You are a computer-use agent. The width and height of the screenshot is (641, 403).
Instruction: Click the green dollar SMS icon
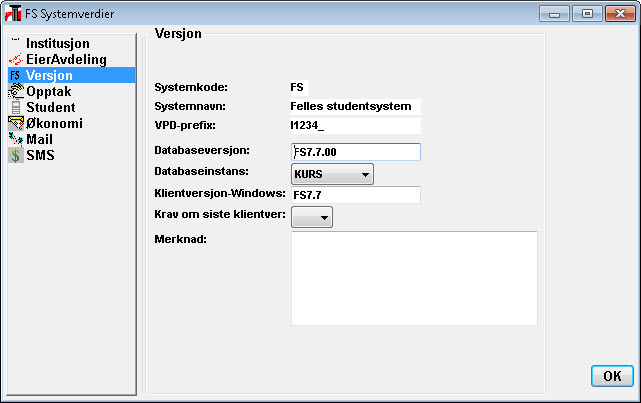tap(16, 155)
